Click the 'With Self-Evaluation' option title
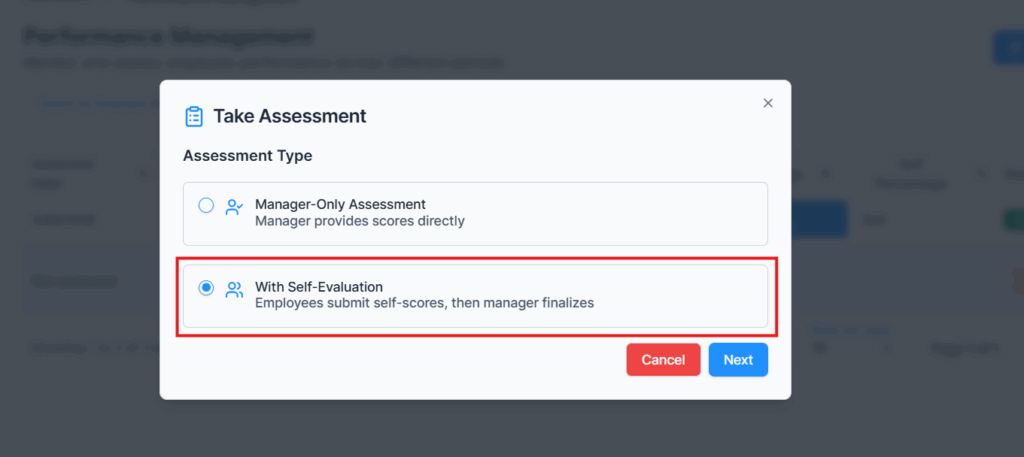1024x457 pixels. click(318, 287)
